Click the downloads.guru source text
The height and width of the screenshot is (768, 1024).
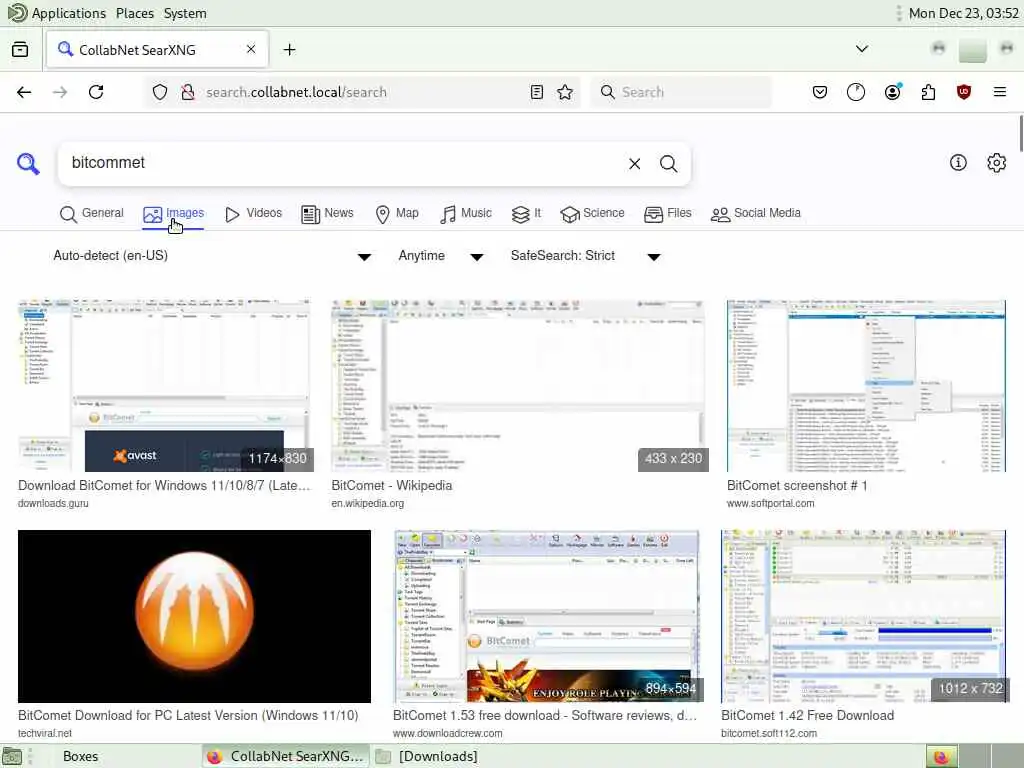tap(53, 504)
